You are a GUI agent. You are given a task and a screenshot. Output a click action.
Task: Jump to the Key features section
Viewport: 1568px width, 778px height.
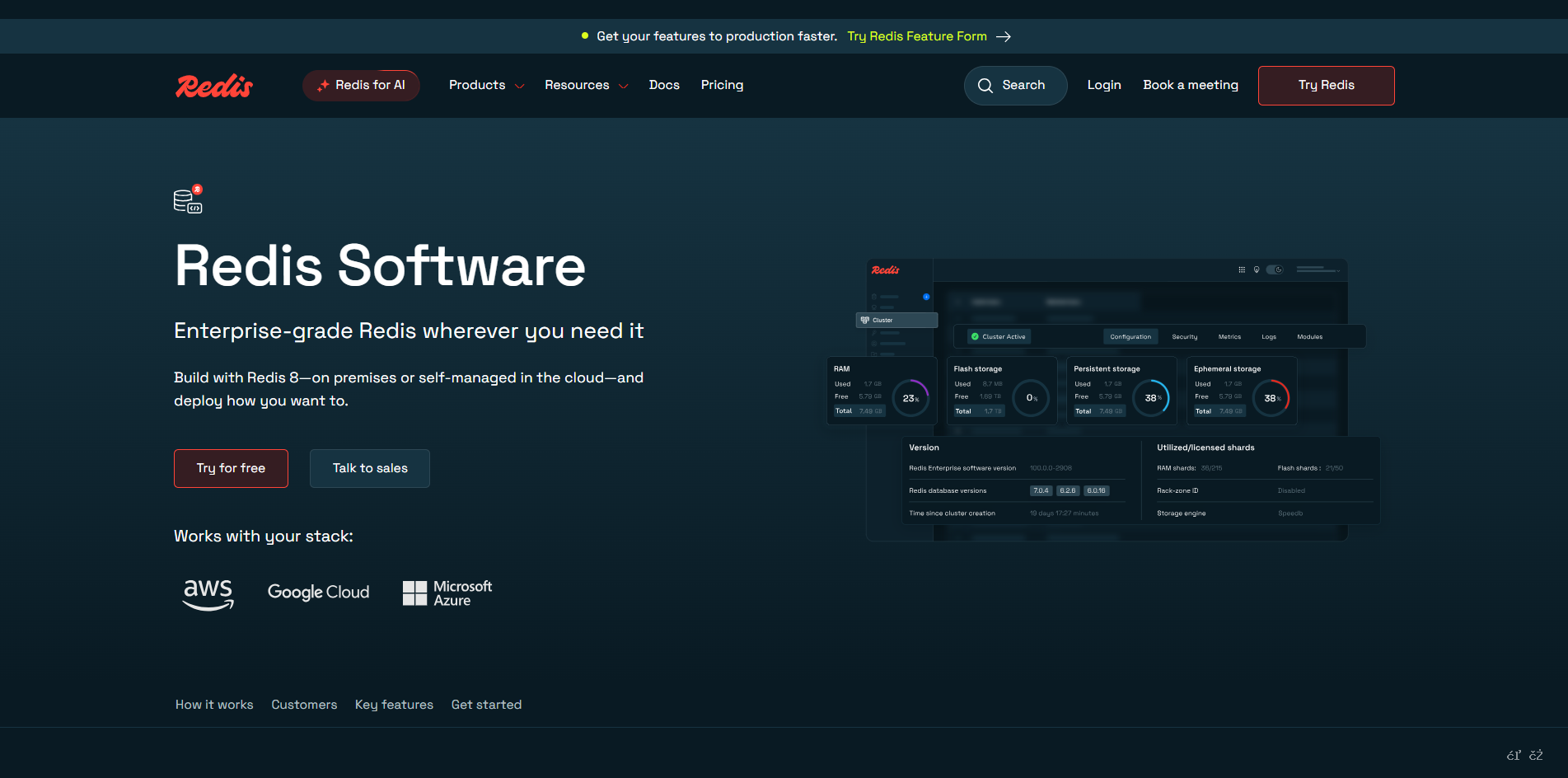(394, 705)
